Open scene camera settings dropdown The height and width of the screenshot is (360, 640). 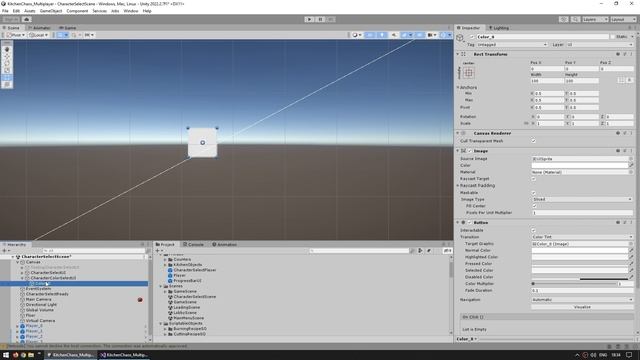click(432, 35)
